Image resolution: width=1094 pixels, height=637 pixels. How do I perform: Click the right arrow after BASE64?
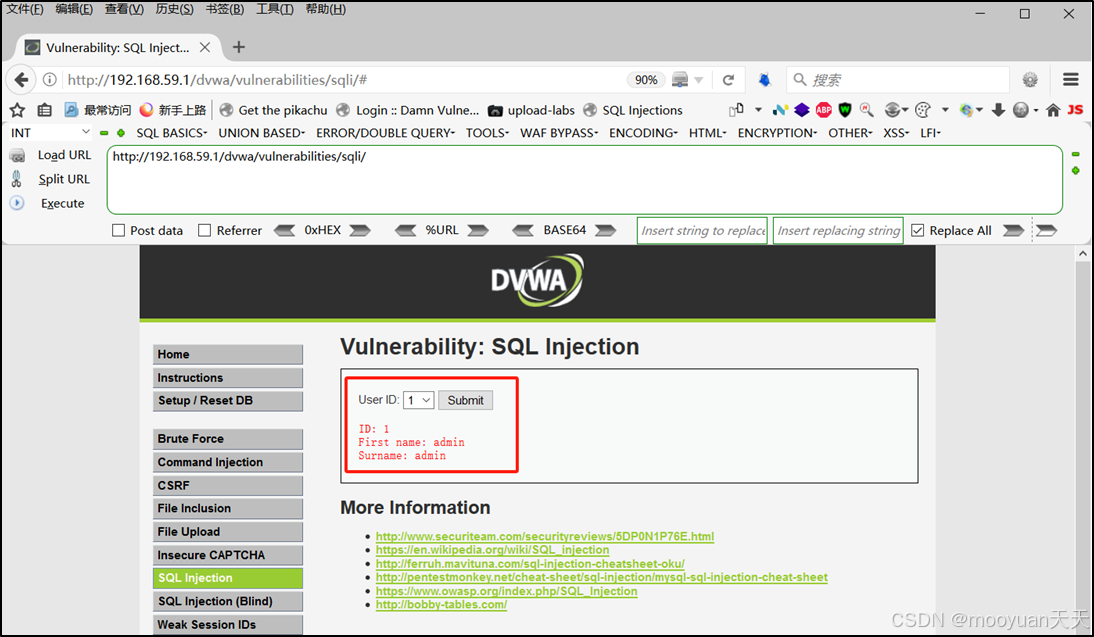point(606,230)
